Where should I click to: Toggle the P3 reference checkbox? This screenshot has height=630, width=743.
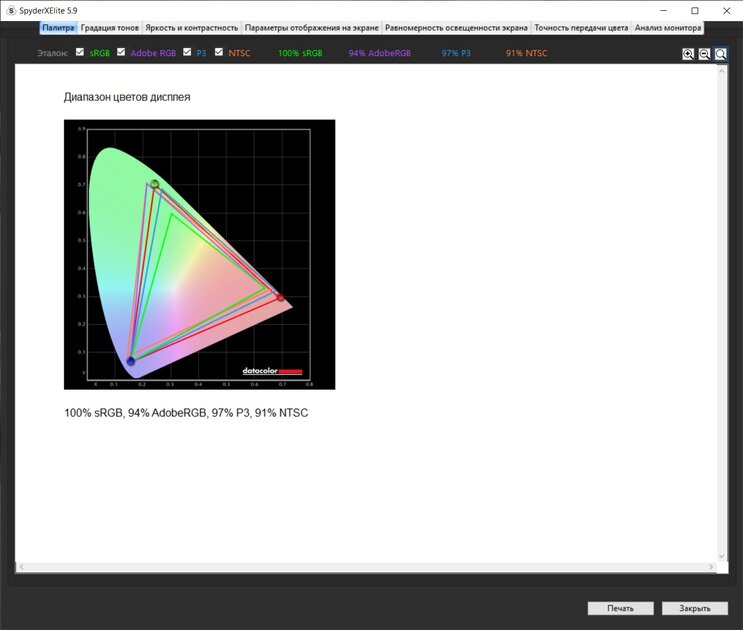point(187,52)
